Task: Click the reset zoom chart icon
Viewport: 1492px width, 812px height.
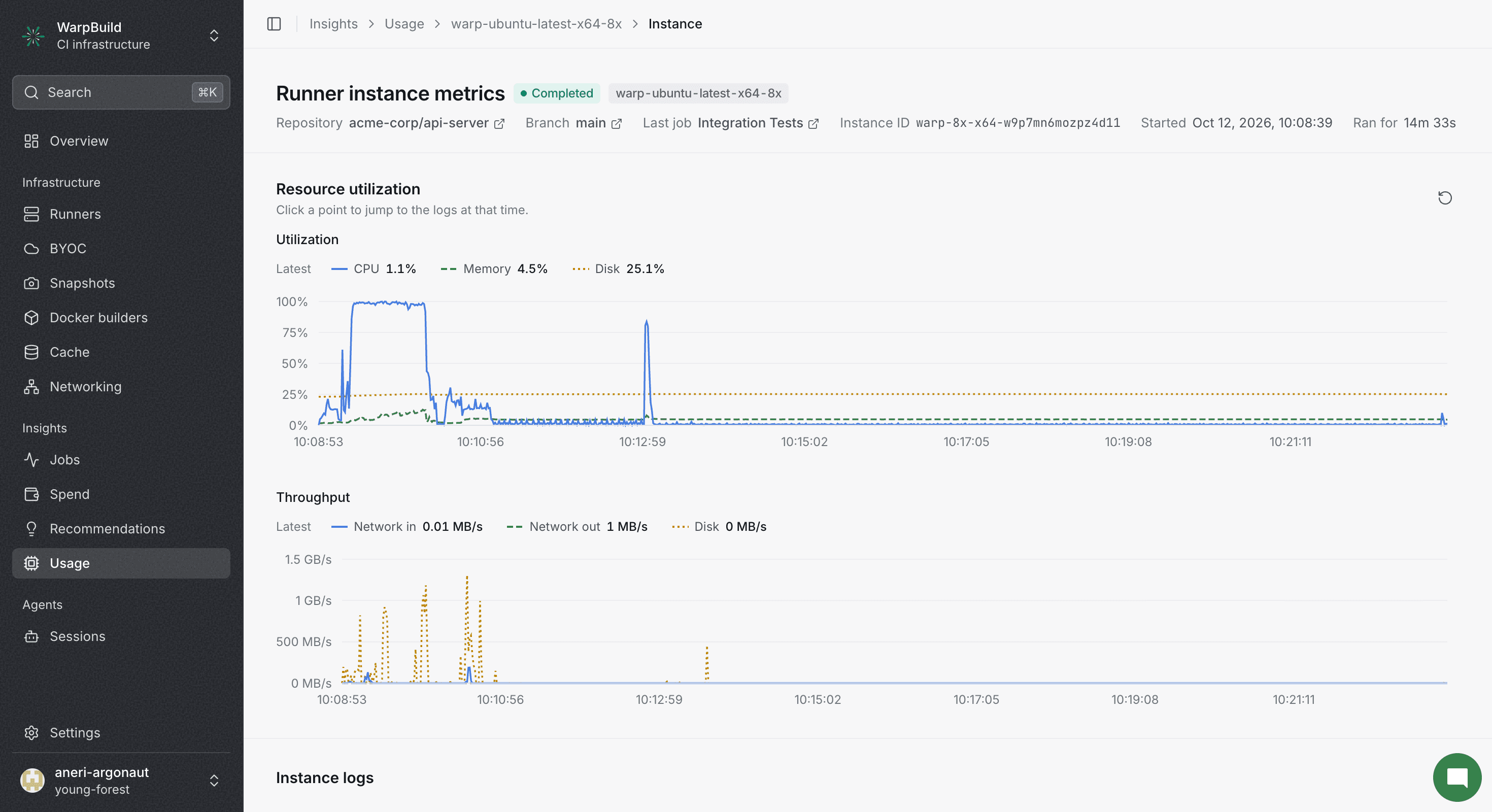Action: pos(1445,198)
